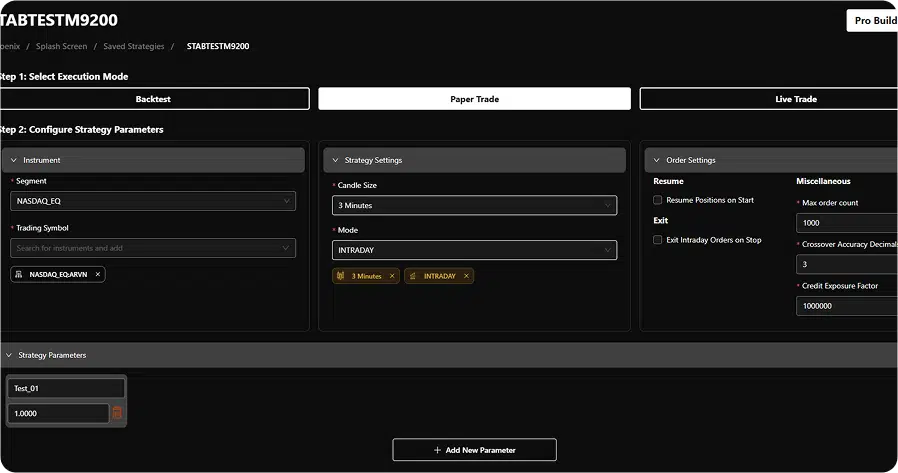Enable Resume Positions on Start

coord(658,200)
